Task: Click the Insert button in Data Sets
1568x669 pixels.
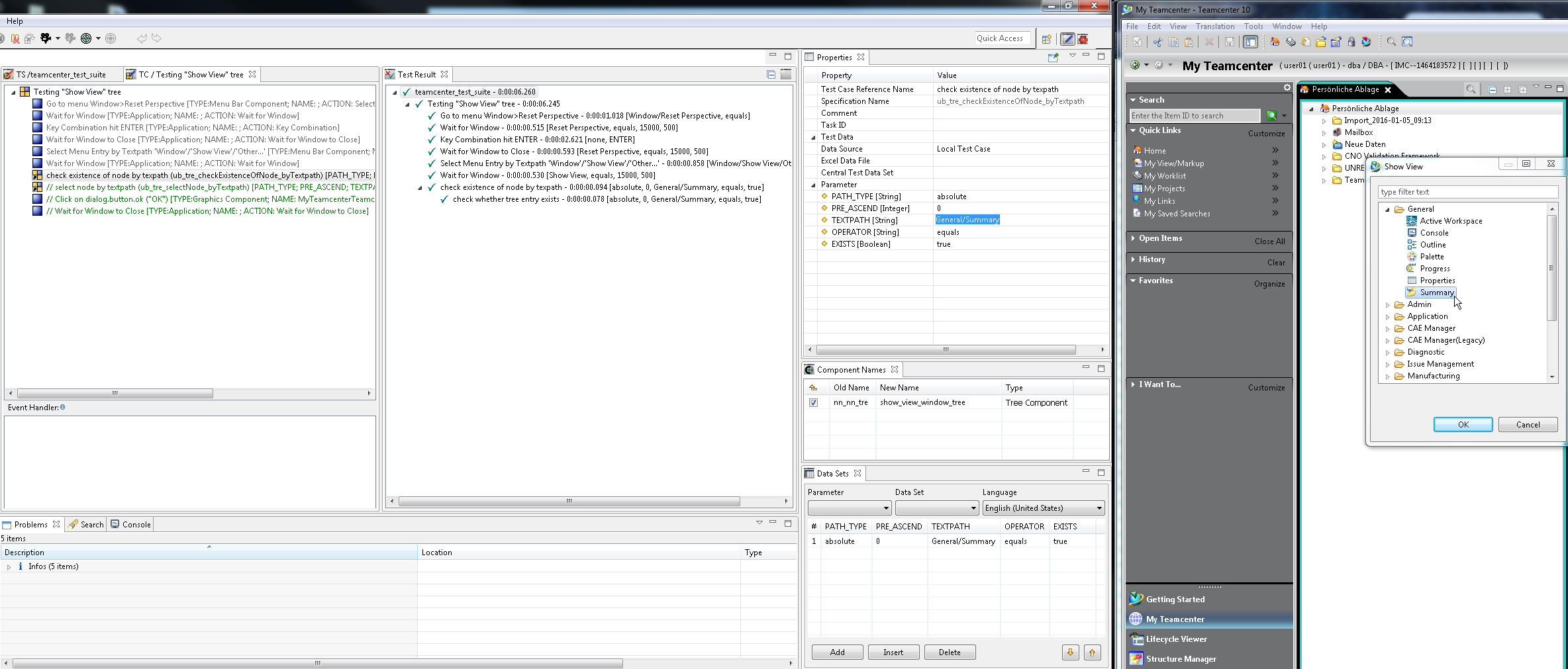Action: coord(893,652)
